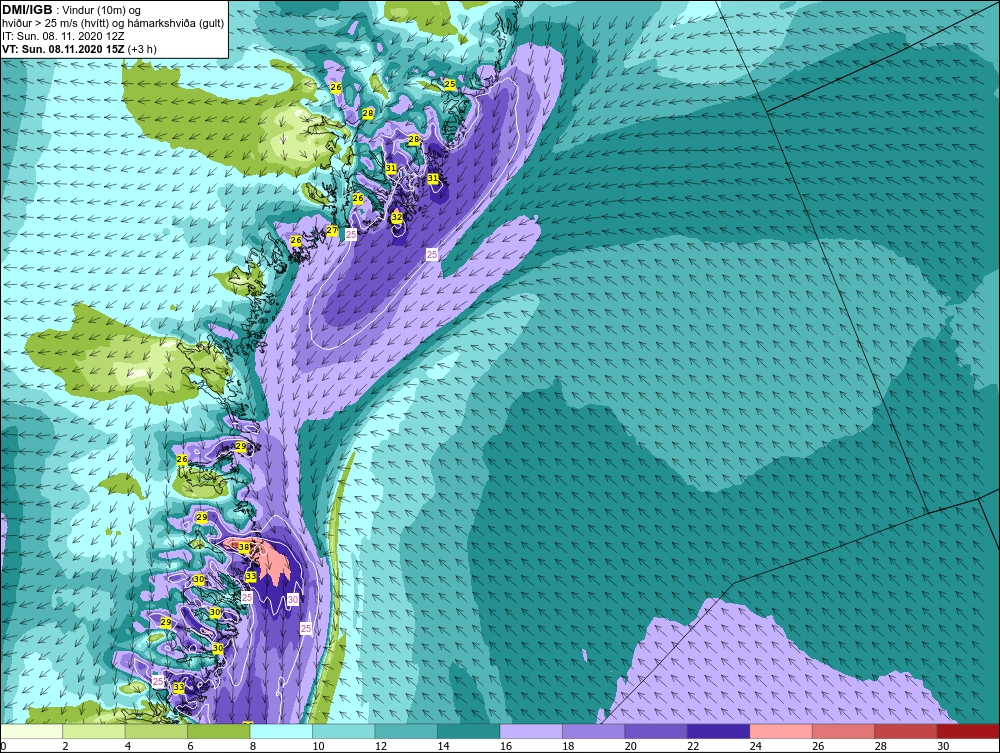The height and width of the screenshot is (753, 1000).
Task: Click the legend swatch between 4 and 6
Action: point(156,731)
